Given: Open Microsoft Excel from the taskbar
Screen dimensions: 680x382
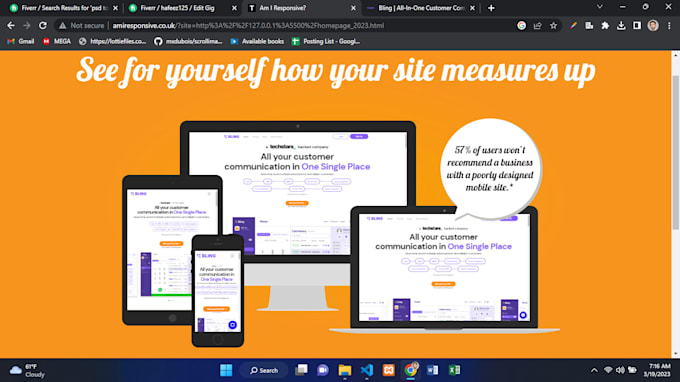Looking at the screenshot, I should [454, 370].
